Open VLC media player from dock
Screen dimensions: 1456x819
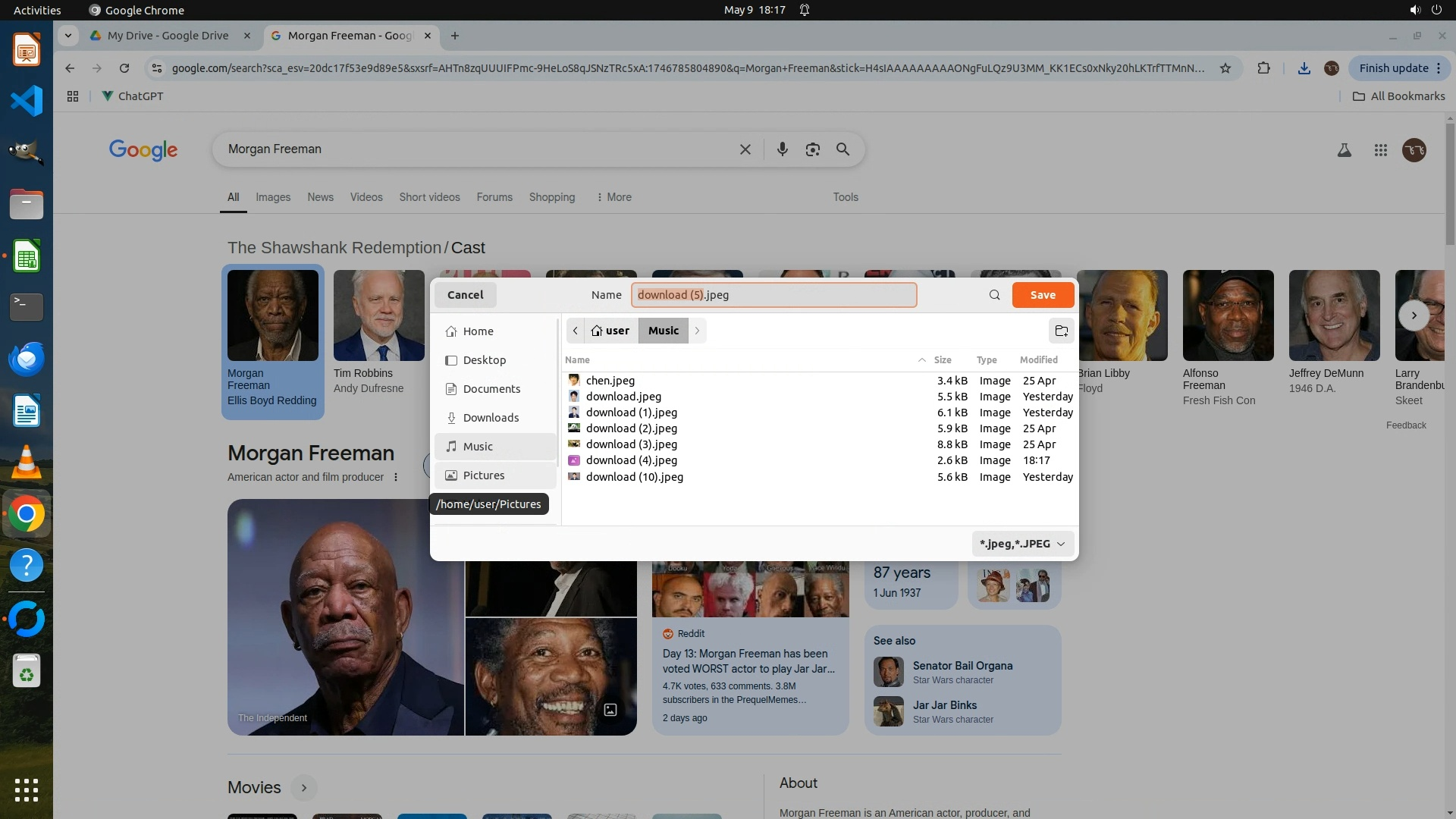(x=26, y=462)
